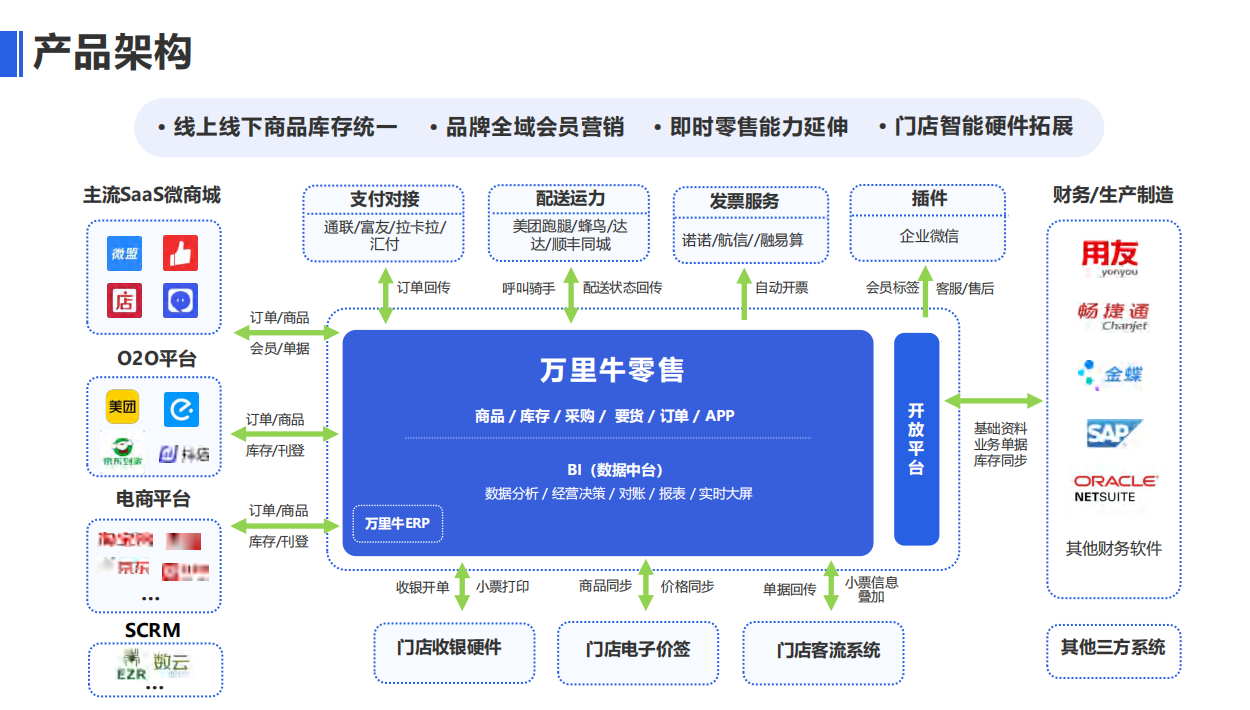Image resolution: width=1250 pixels, height=710 pixels.
Task: Select the 门店收银硬件 box
Action: (454, 651)
